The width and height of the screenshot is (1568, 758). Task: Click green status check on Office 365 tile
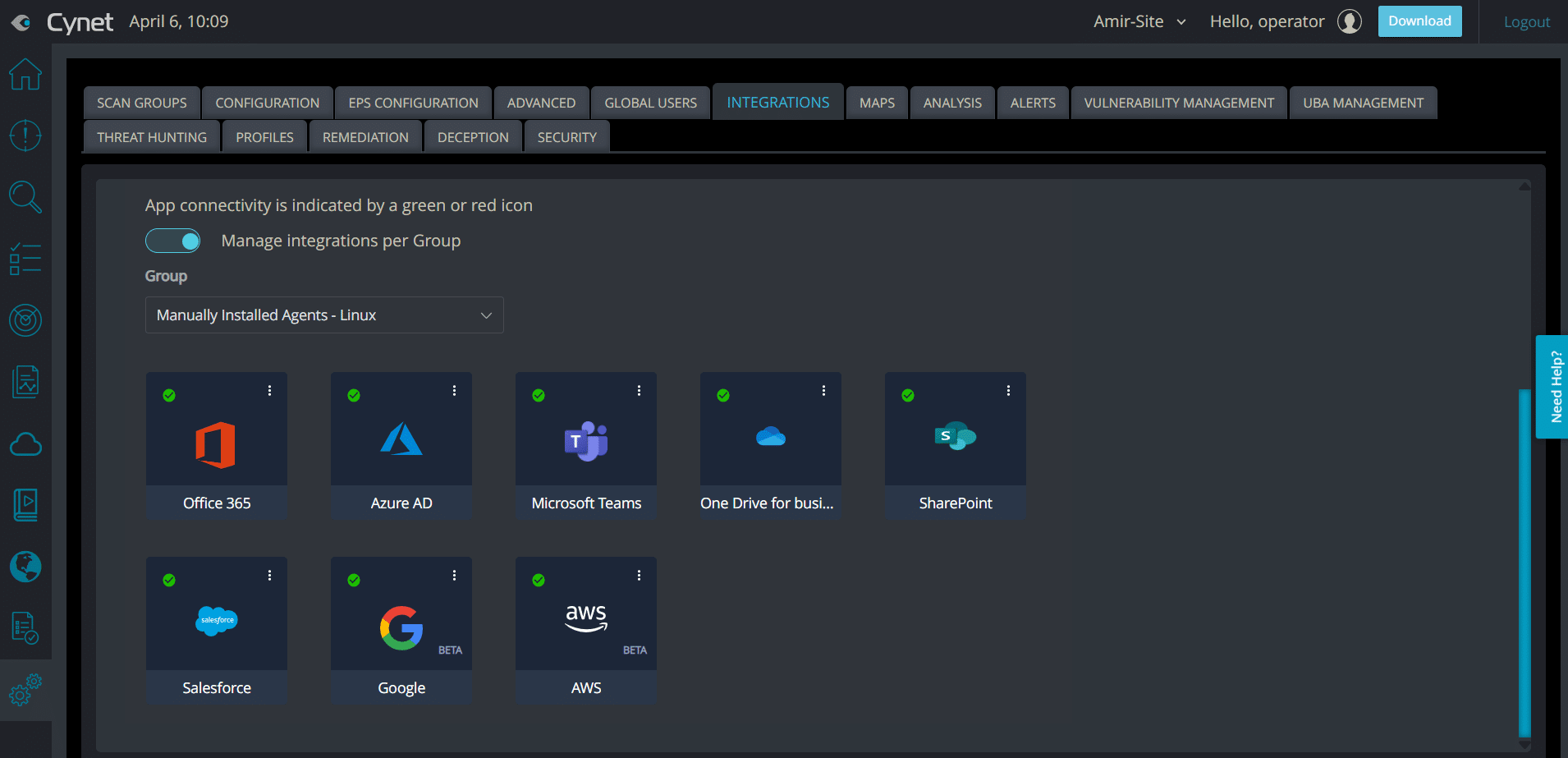coord(169,396)
